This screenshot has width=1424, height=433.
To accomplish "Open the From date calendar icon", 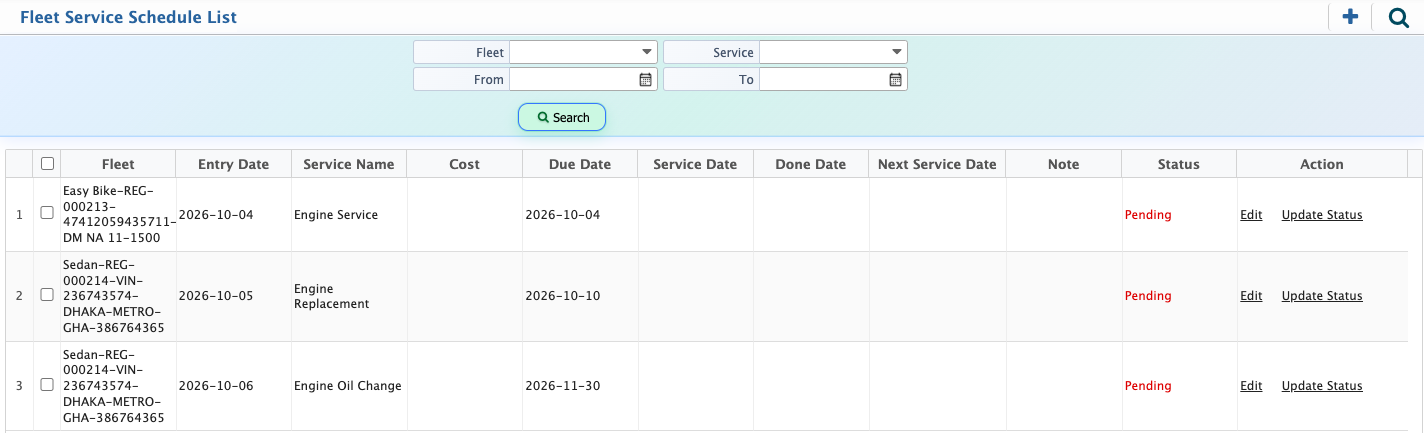I will (645, 79).
